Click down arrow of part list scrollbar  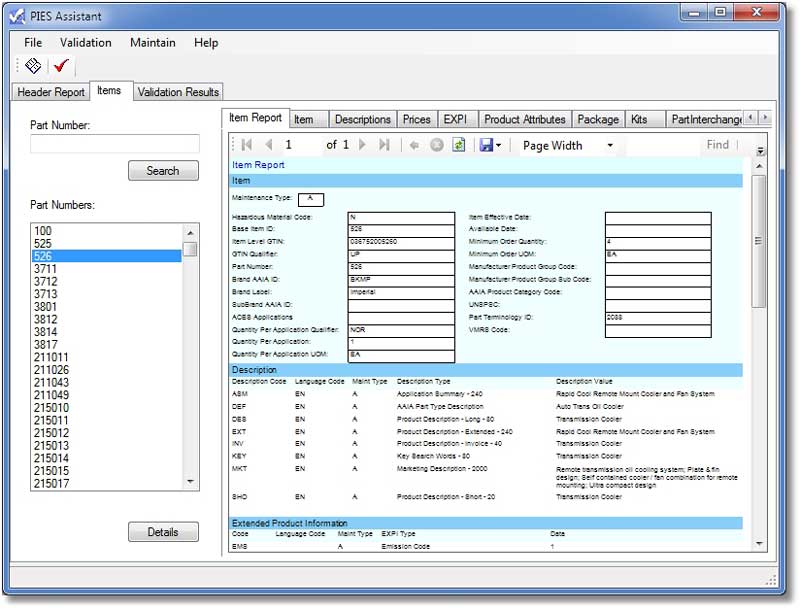[x=191, y=482]
